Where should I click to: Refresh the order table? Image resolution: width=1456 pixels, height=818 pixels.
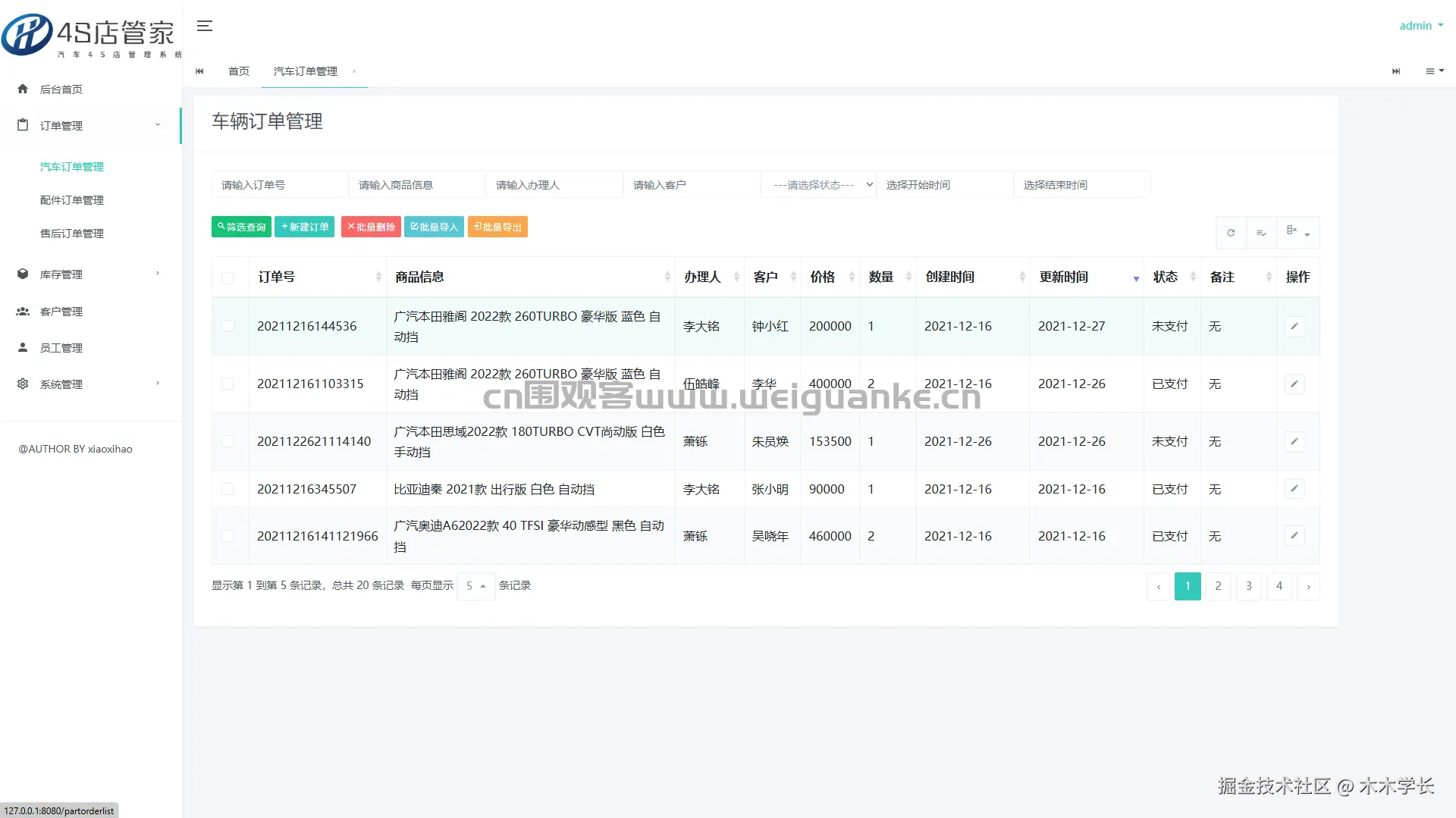[1231, 233]
